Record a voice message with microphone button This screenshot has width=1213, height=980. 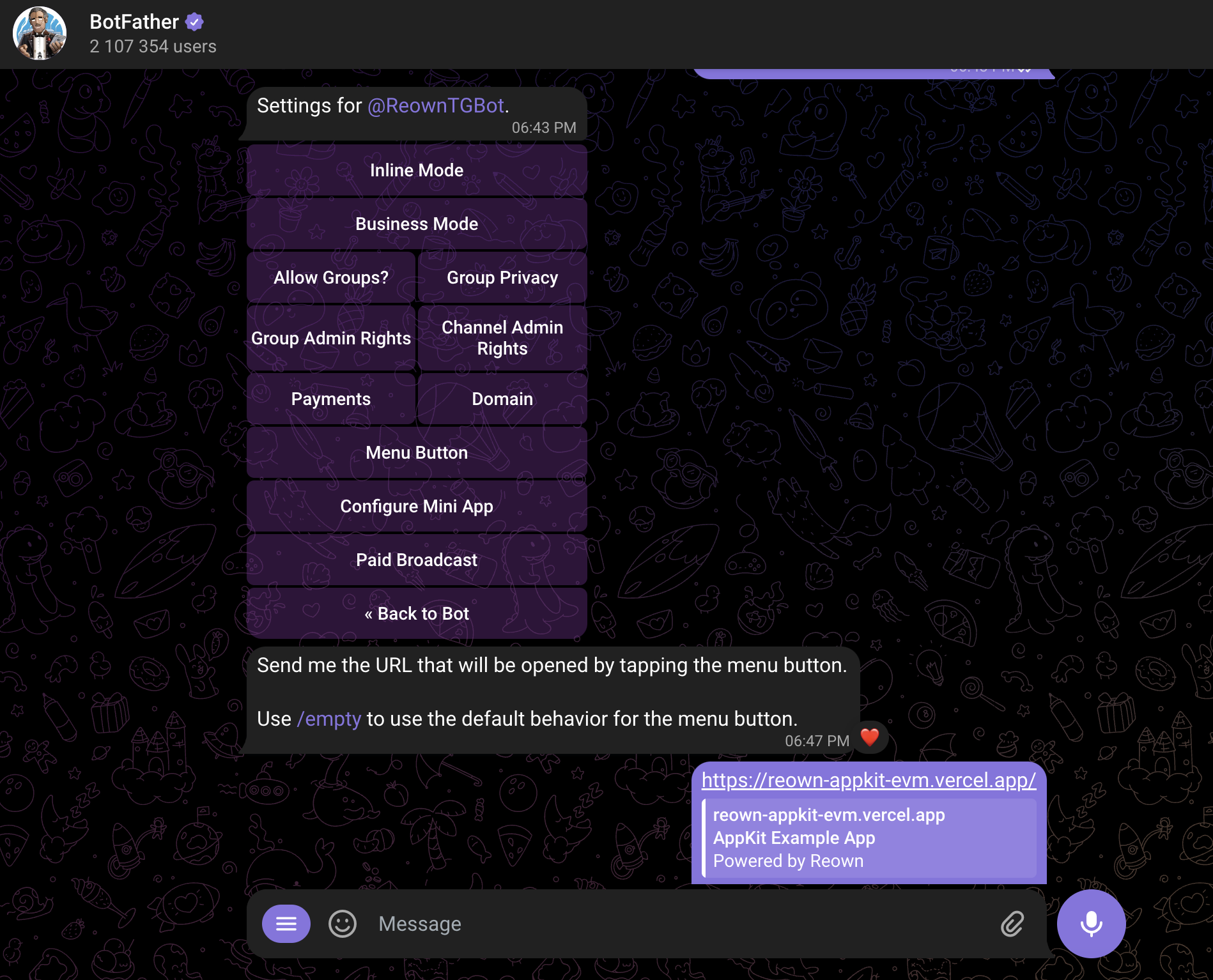pos(1092,924)
